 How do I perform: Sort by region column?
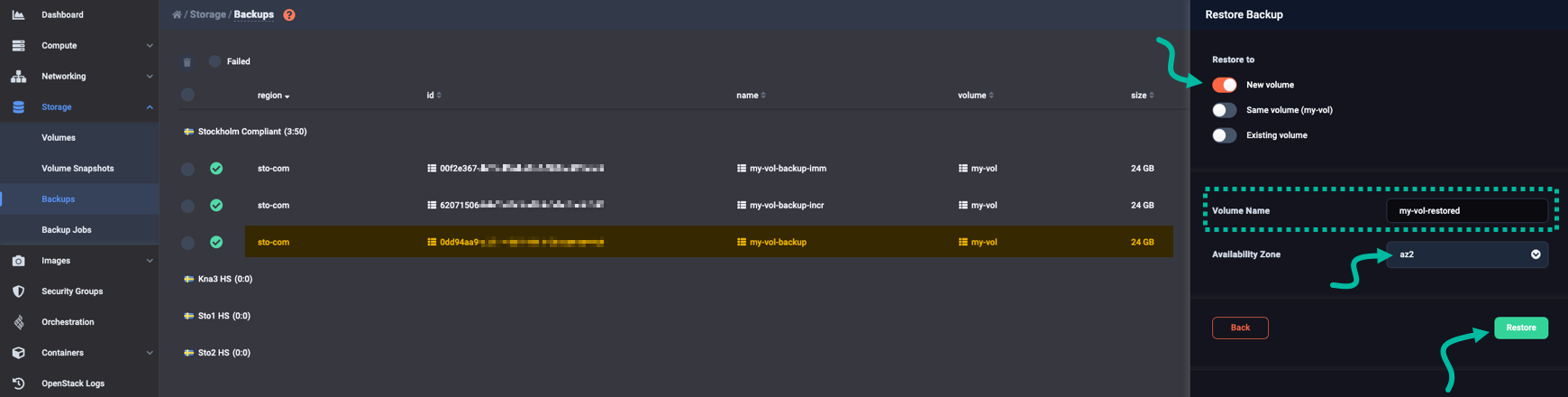[273, 96]
